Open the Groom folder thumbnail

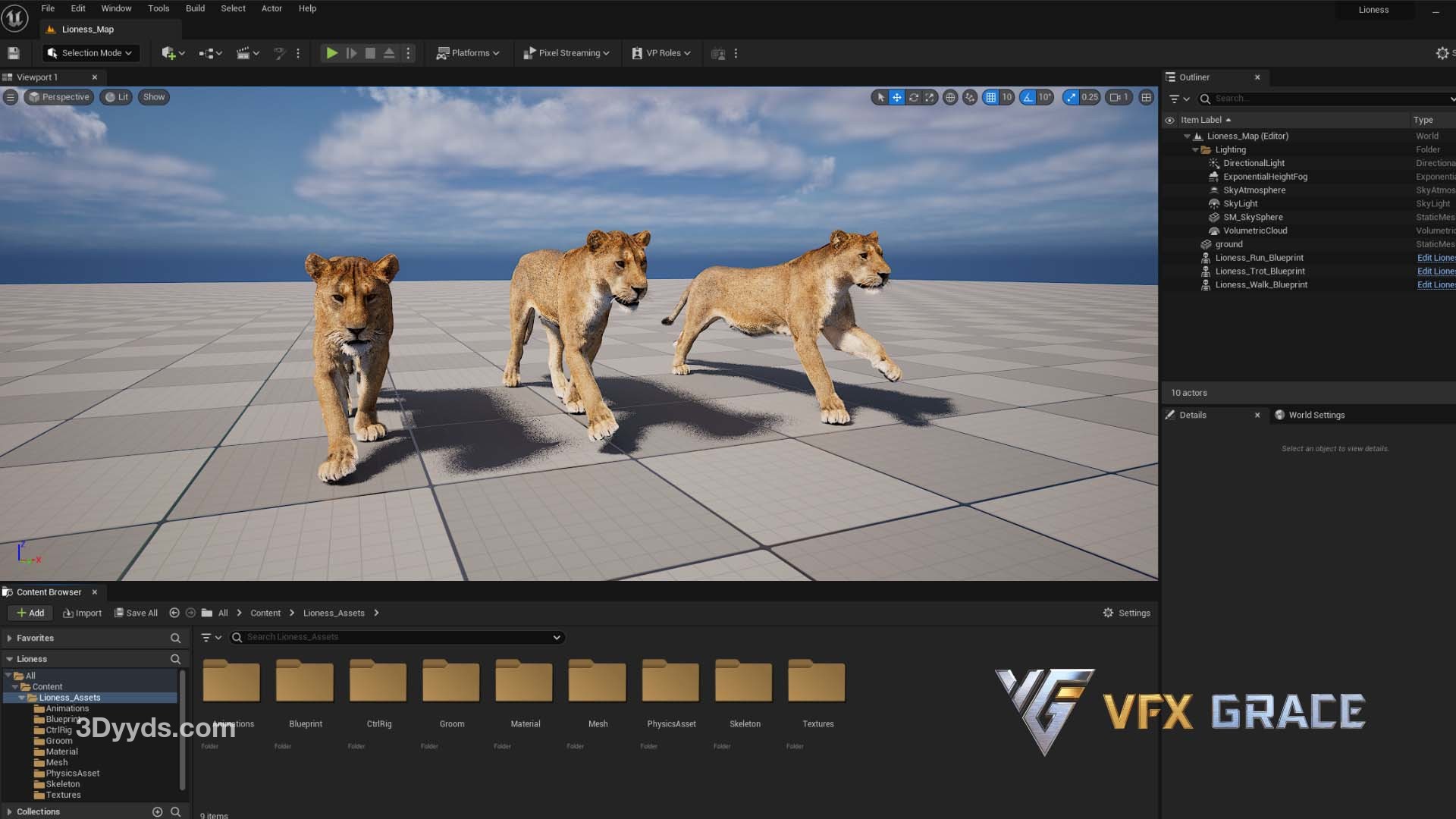(451, 682)
